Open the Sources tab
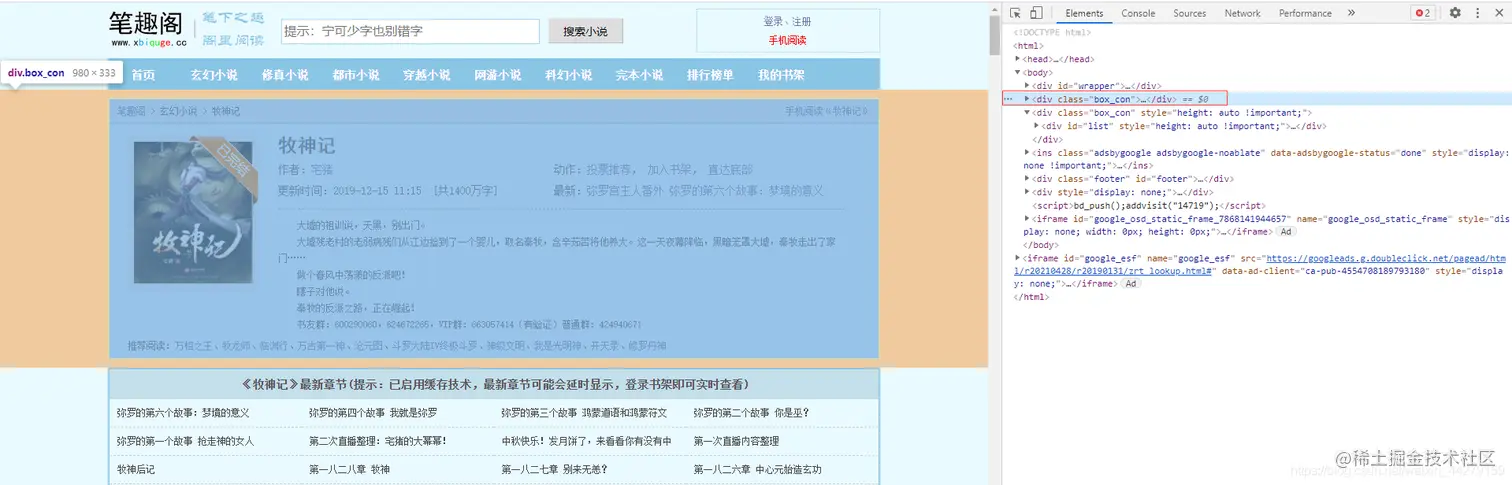This screenshot has height=485, width=1512. (1190, 13)
